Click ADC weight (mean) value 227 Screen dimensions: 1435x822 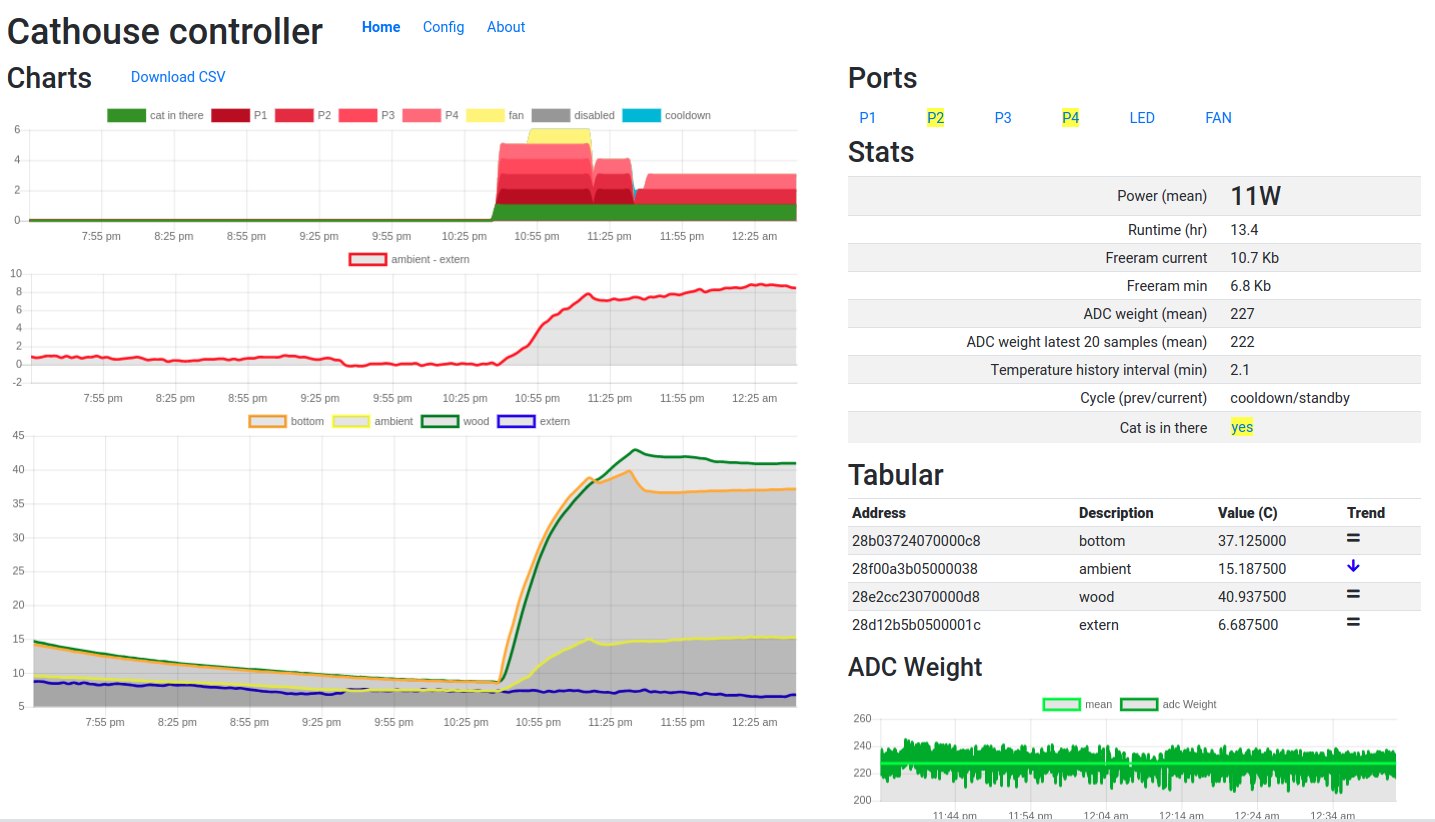click(x=1242, y=314)
